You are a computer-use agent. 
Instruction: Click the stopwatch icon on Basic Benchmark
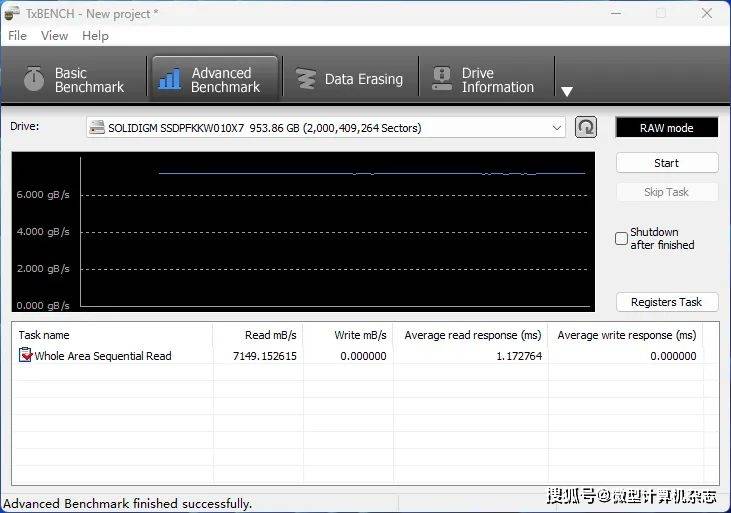pyautogui.click(x=34, y=79)
